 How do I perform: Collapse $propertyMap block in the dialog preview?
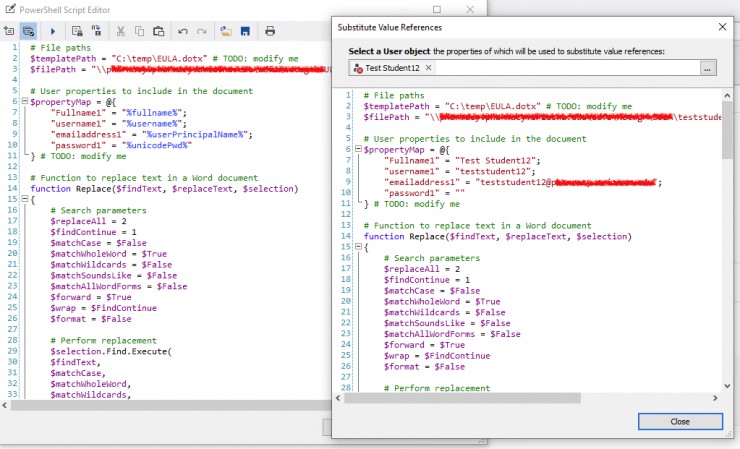click(358, 149)
